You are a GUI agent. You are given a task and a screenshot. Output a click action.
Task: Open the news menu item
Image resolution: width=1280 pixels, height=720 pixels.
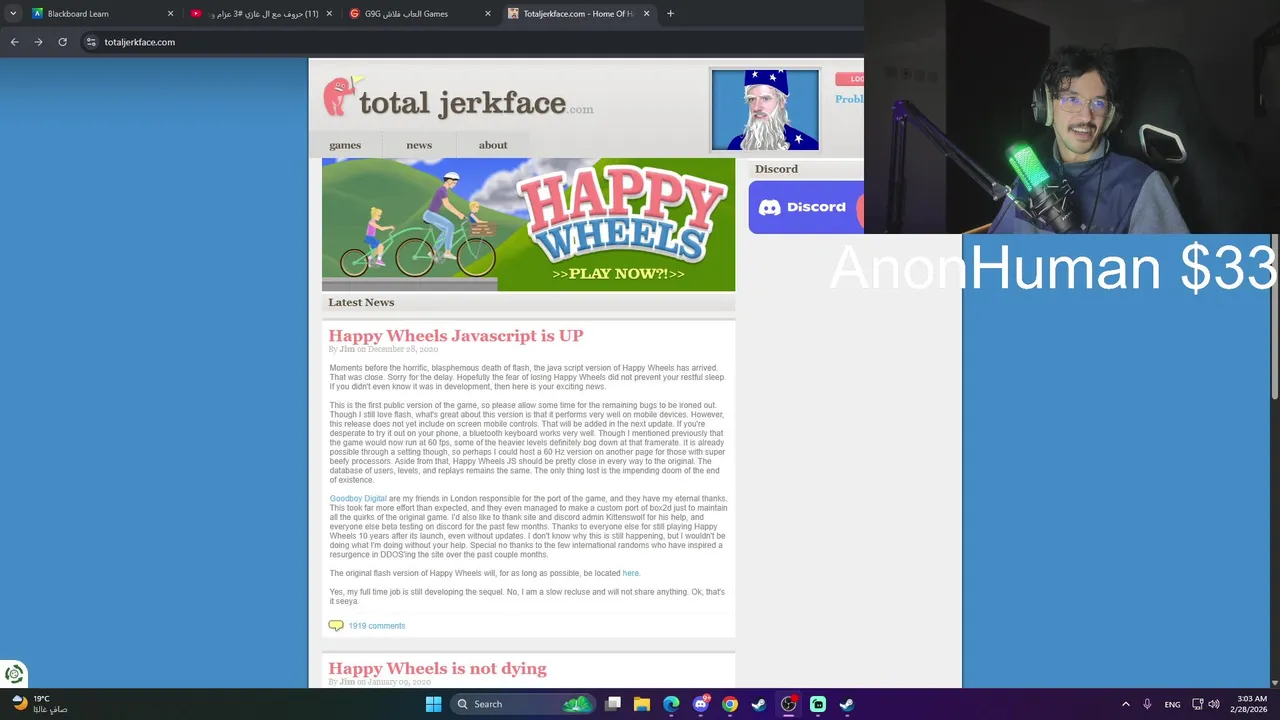tap(419, 145)
